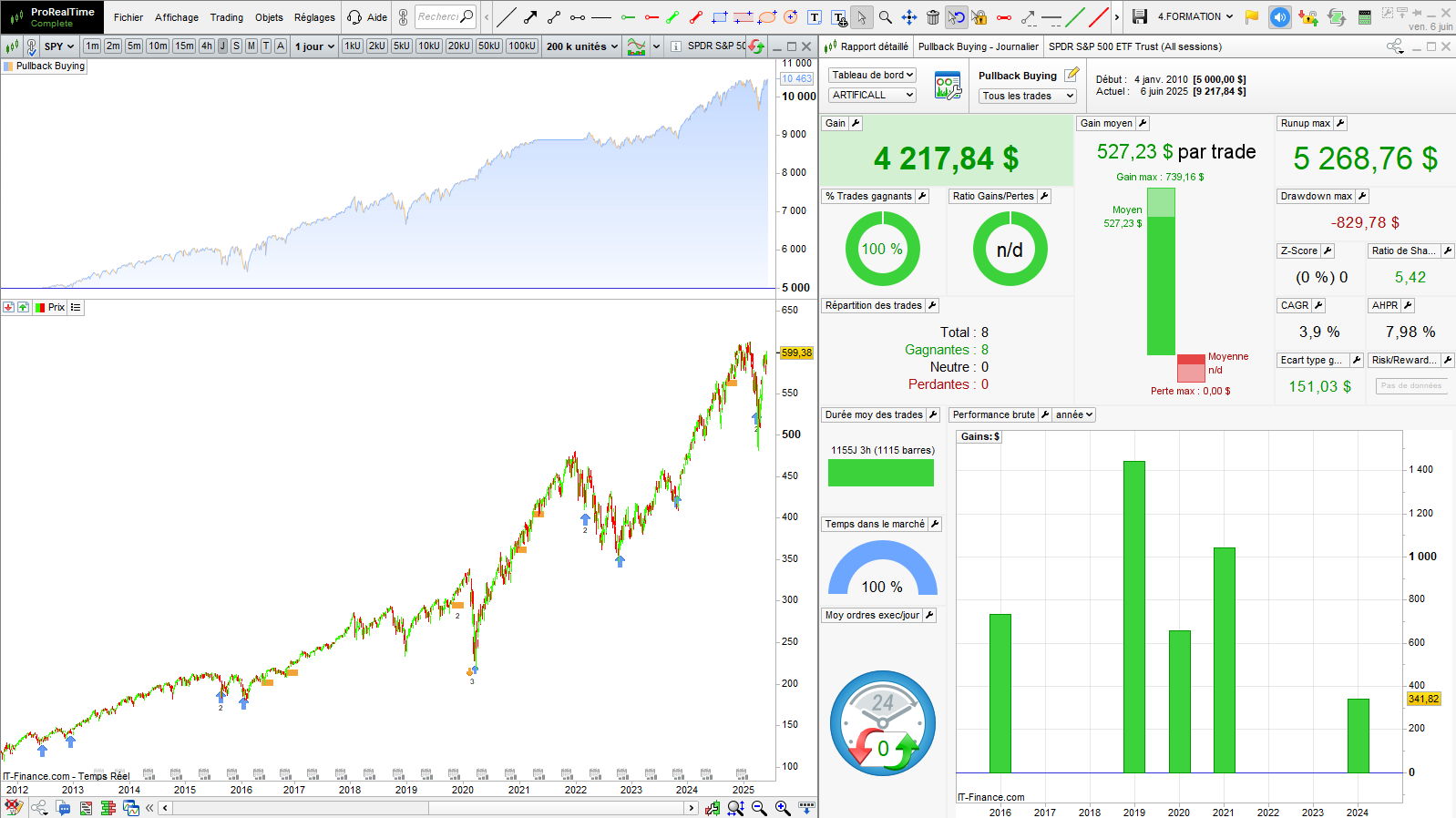The image size is (1456, 818).
Task: Click the wrench next to Drawdown max
Action: 1362,196
